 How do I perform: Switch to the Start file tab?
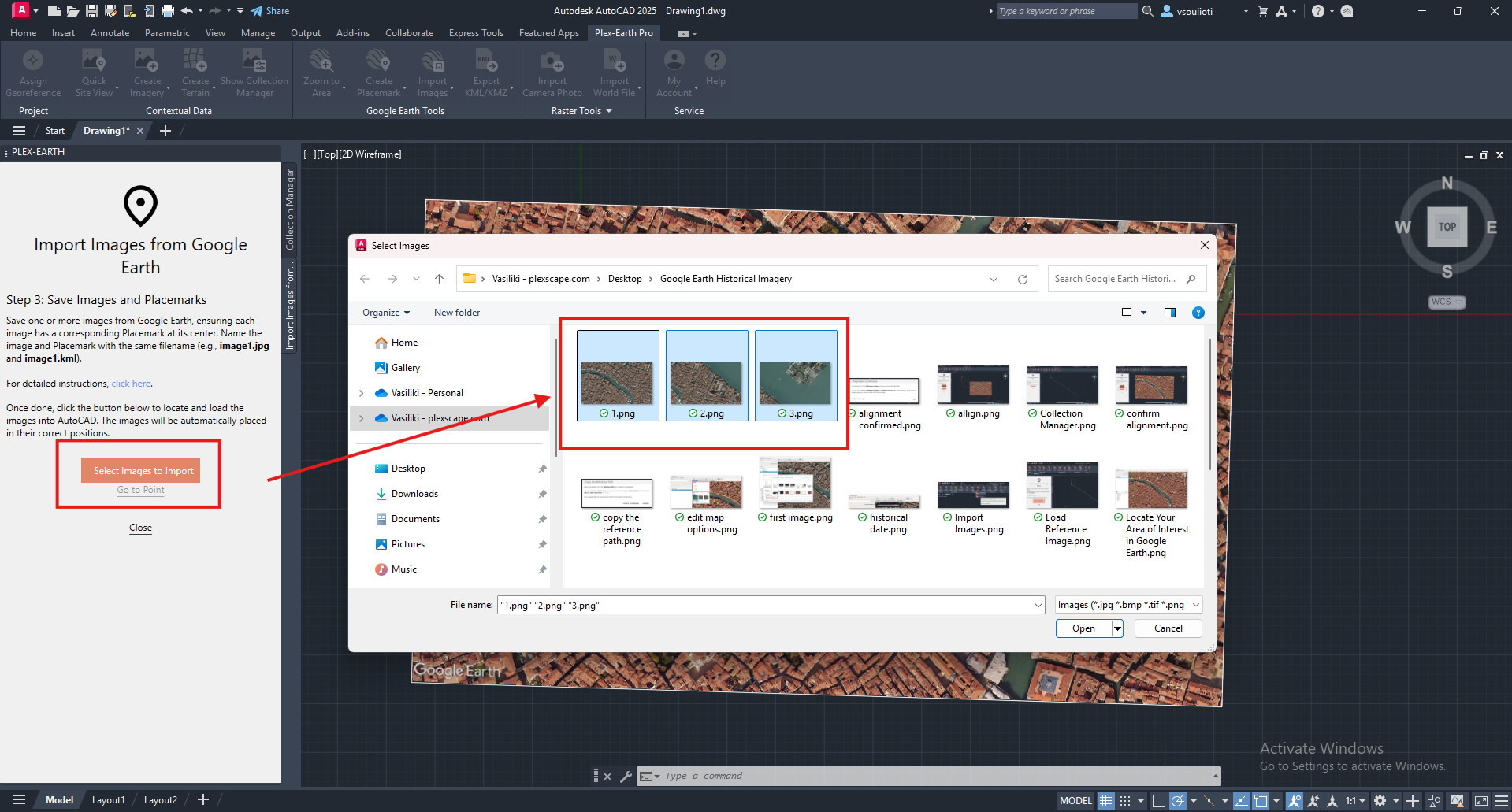coord(55,131)
